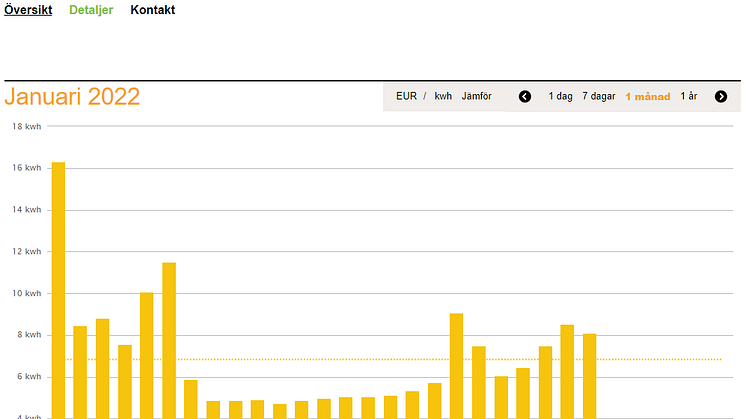The height and width of the screenshot is (419, 746).
Task: Select the 1 dag time range
Action: (x=560, y=96)
